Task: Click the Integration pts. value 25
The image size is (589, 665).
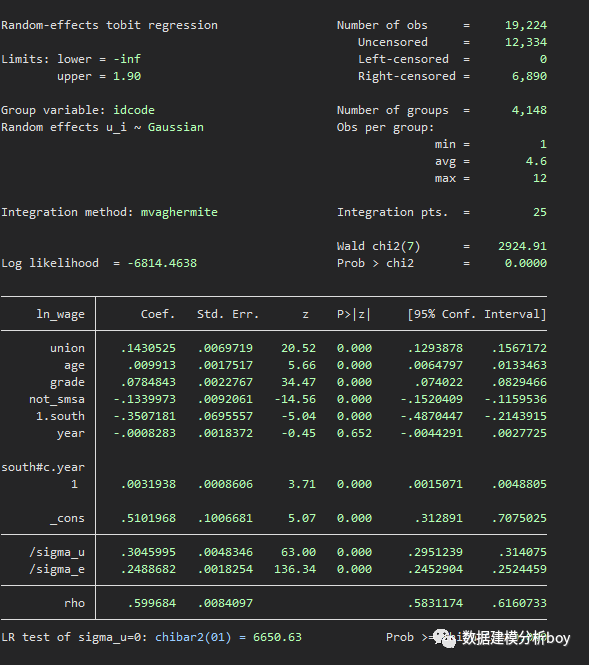Action: click(x=540, y=212)
